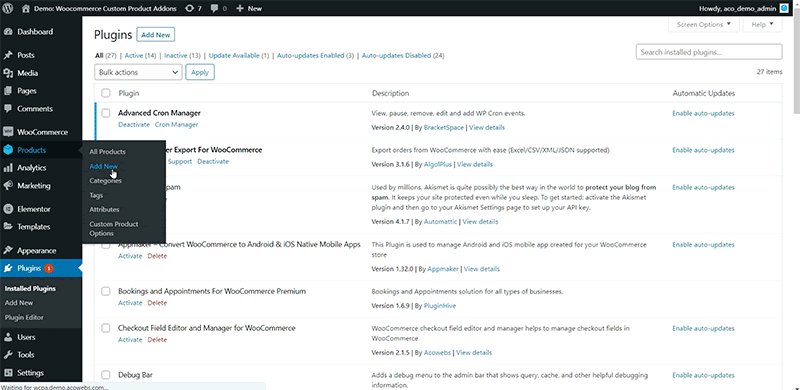The height and width of the screenshot is (390, 800).
Task: Click the Marketing megaphone icon
Action: pyautogui.click(x=8, y=186)
